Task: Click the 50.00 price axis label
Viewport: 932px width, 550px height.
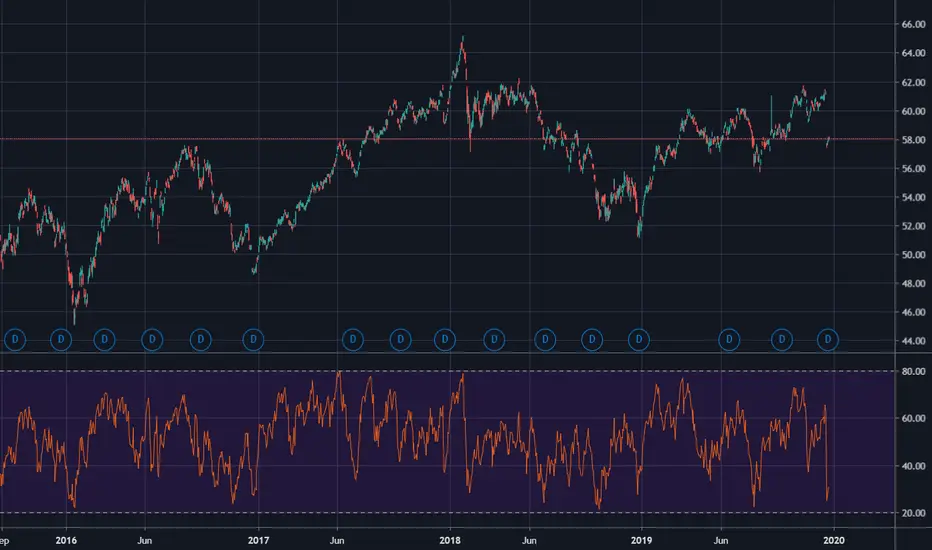Action: tap(913, 254)
